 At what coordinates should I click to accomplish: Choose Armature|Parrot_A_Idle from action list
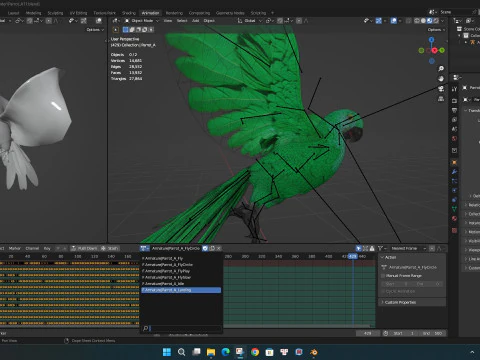181,284
